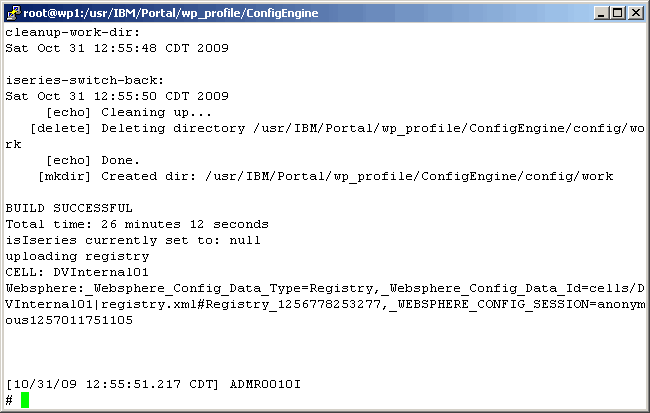Open the PuTTY system menu icon
This screenshot has height=413, width=650.
click(x=13, y=12)
